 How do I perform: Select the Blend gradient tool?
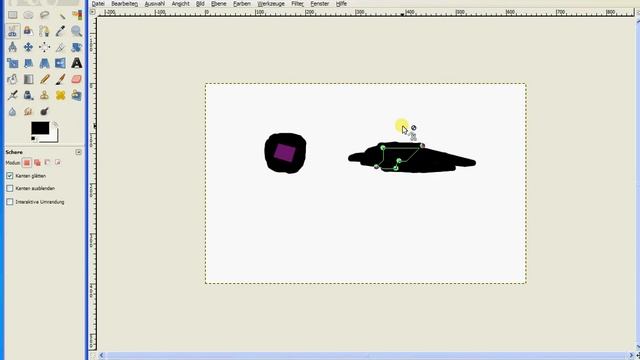[x=28, y=79]
